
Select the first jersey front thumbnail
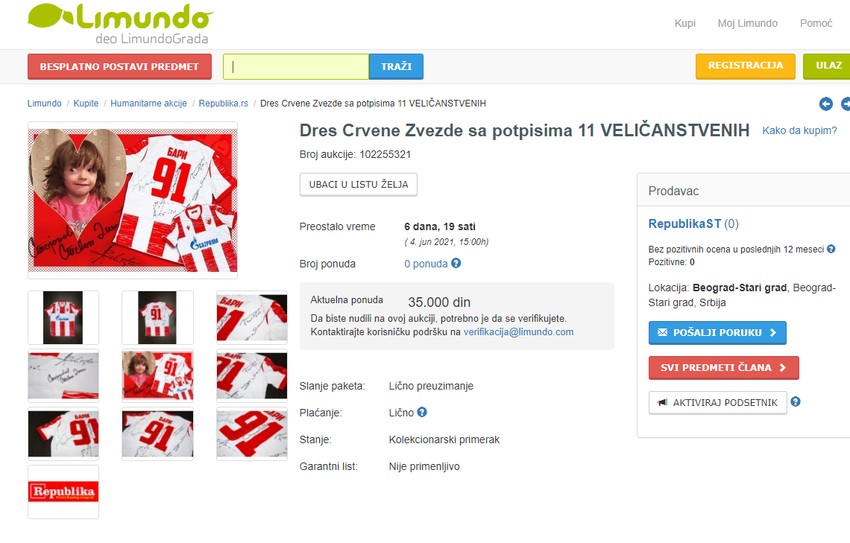point(63,318)
